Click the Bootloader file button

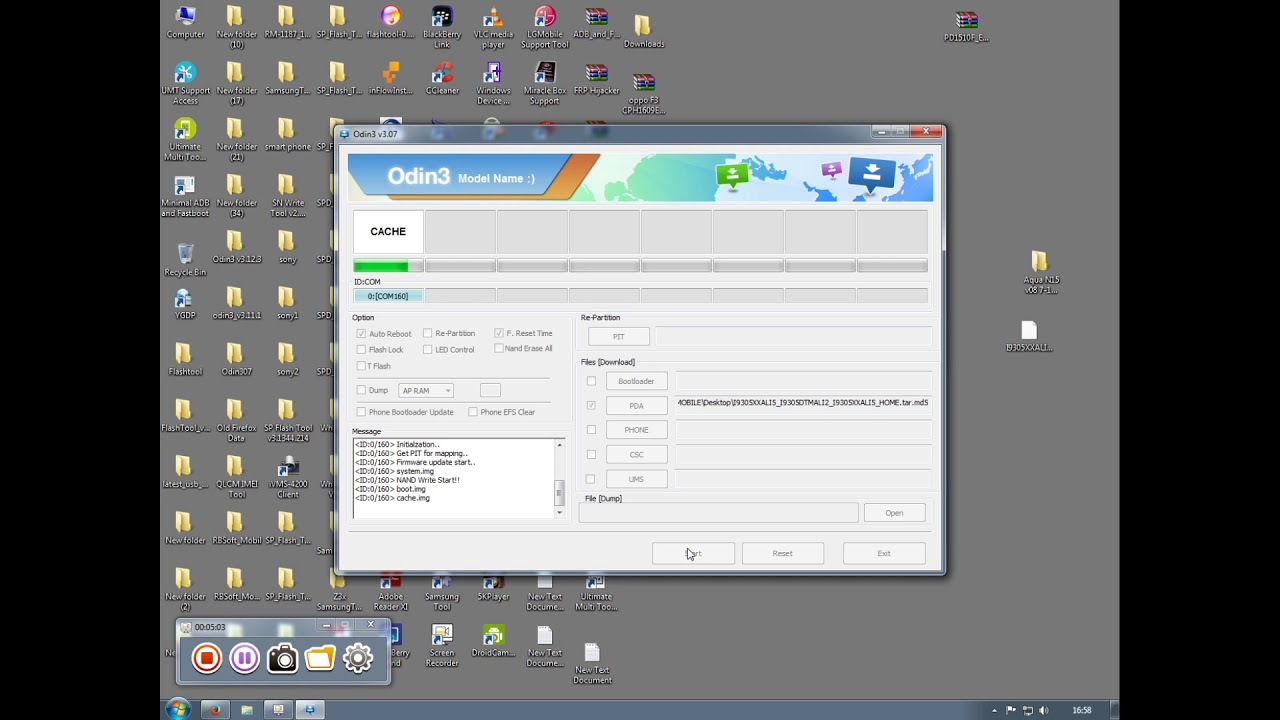point(636,381)
